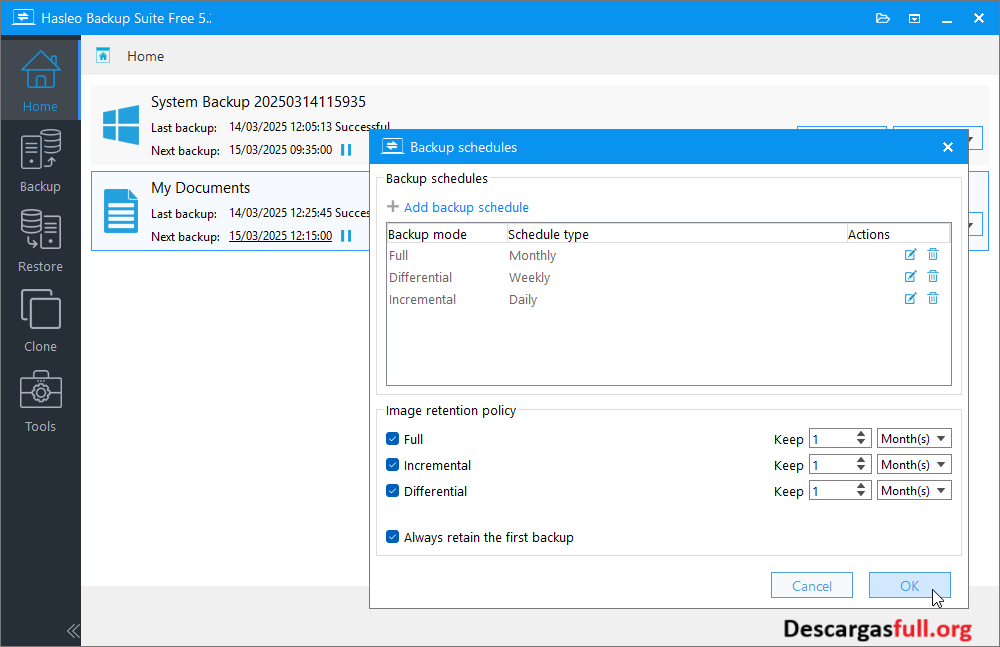Uncheck the Full retention checkbox

392,438
